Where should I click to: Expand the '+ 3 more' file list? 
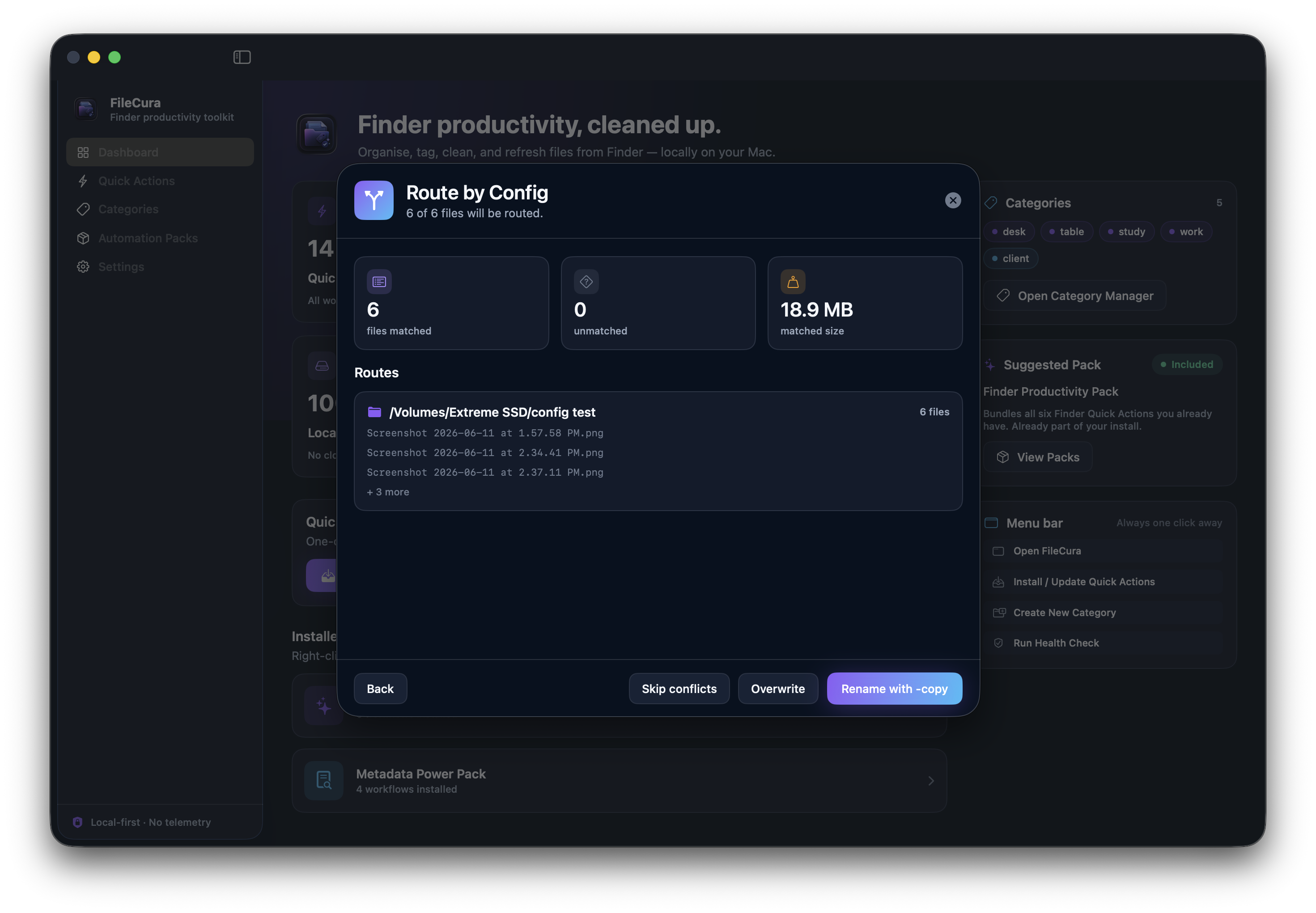(388, 492)
